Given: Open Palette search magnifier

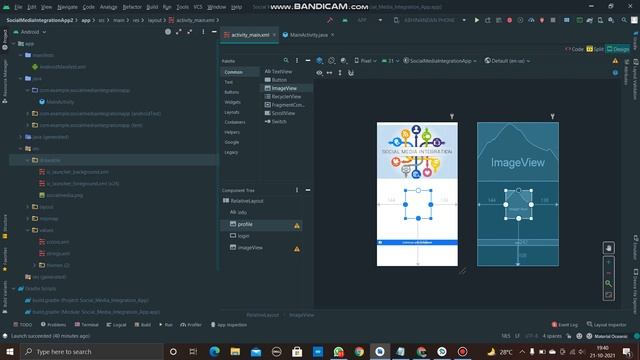Looking at the screenshot, I should 286,60.
